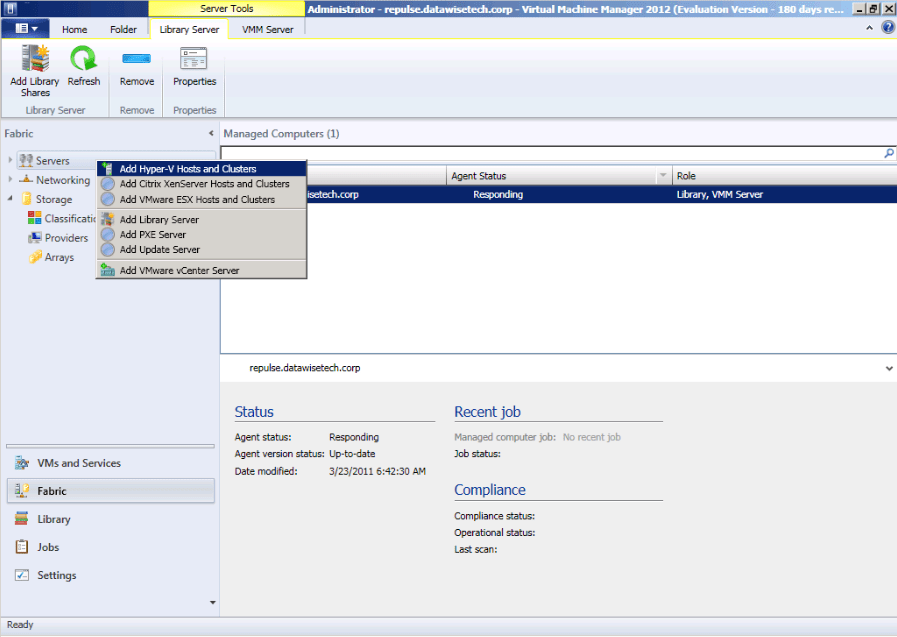
Task: Click the Jobs clipboard icon
Action: [22, 547]
